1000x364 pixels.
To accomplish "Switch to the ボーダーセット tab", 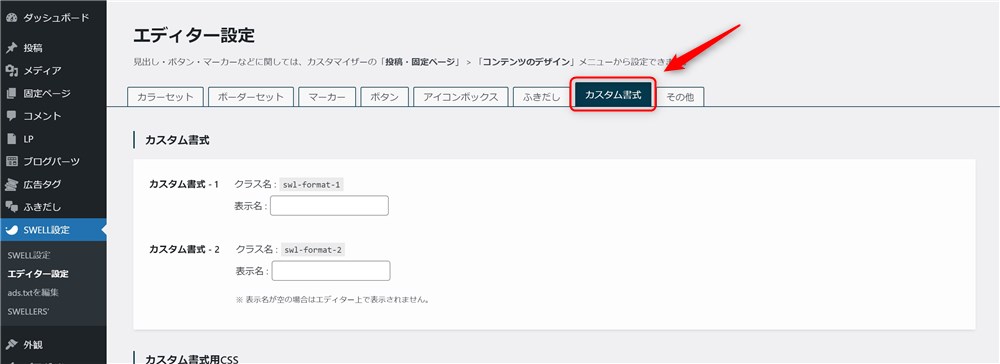I will click(250, 97).
